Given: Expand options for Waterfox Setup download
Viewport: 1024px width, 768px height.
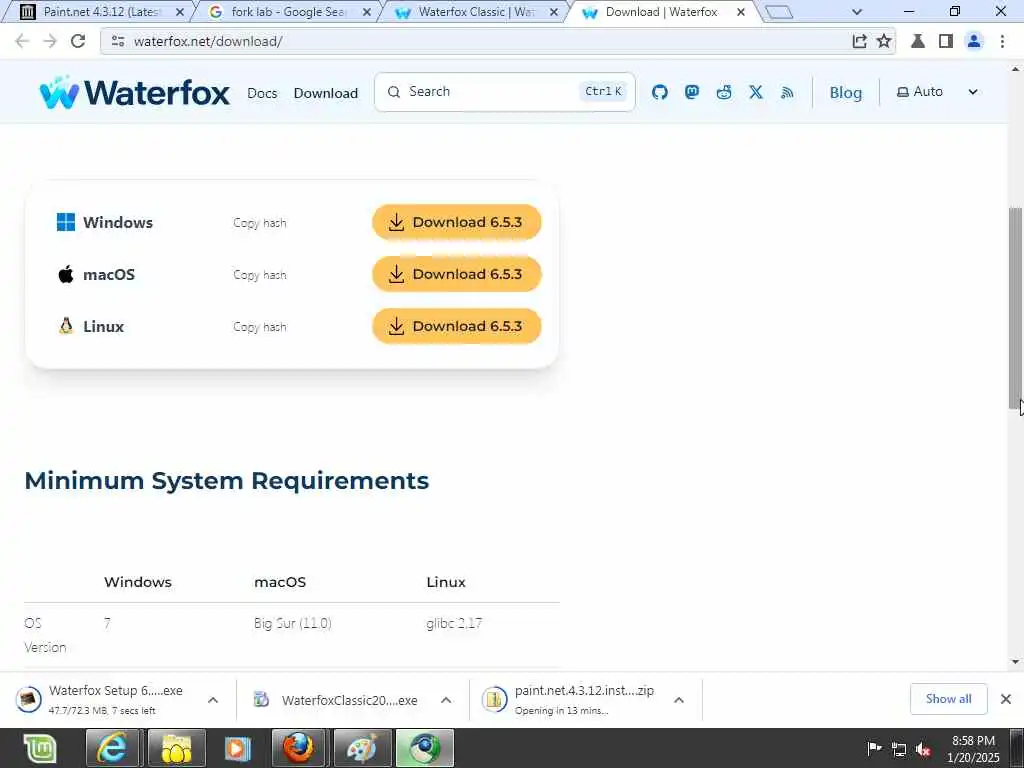Looking at the screenshot, I should coord(213,700).
